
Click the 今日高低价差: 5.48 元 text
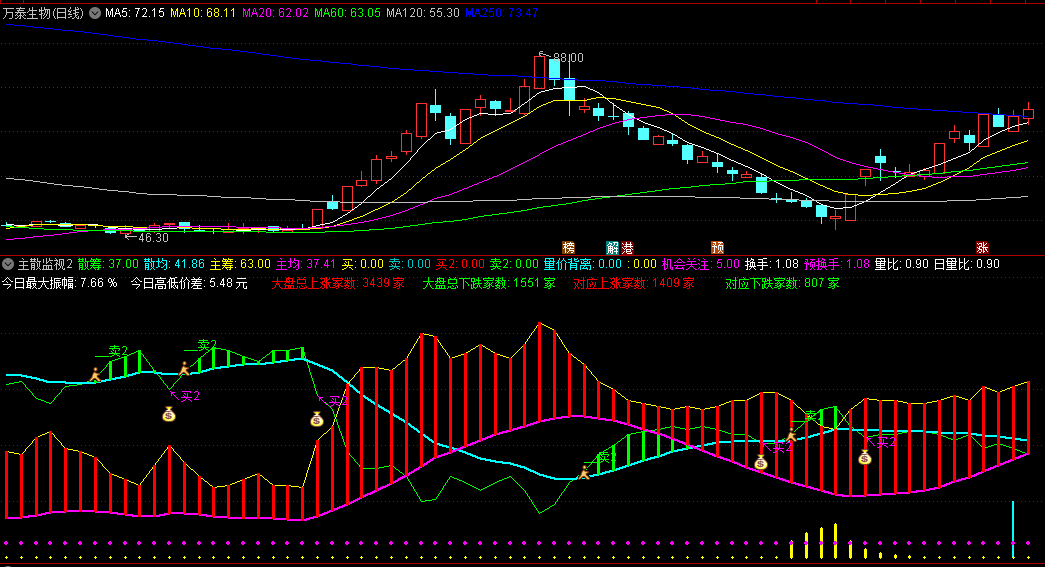[x=189, y=283]
